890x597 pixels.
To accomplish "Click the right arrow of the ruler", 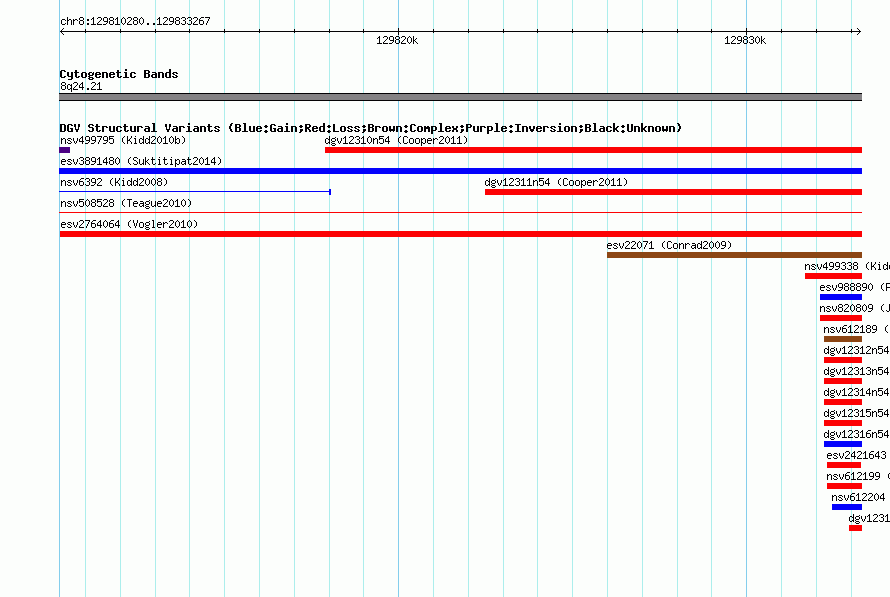I will tap(859, 32).
